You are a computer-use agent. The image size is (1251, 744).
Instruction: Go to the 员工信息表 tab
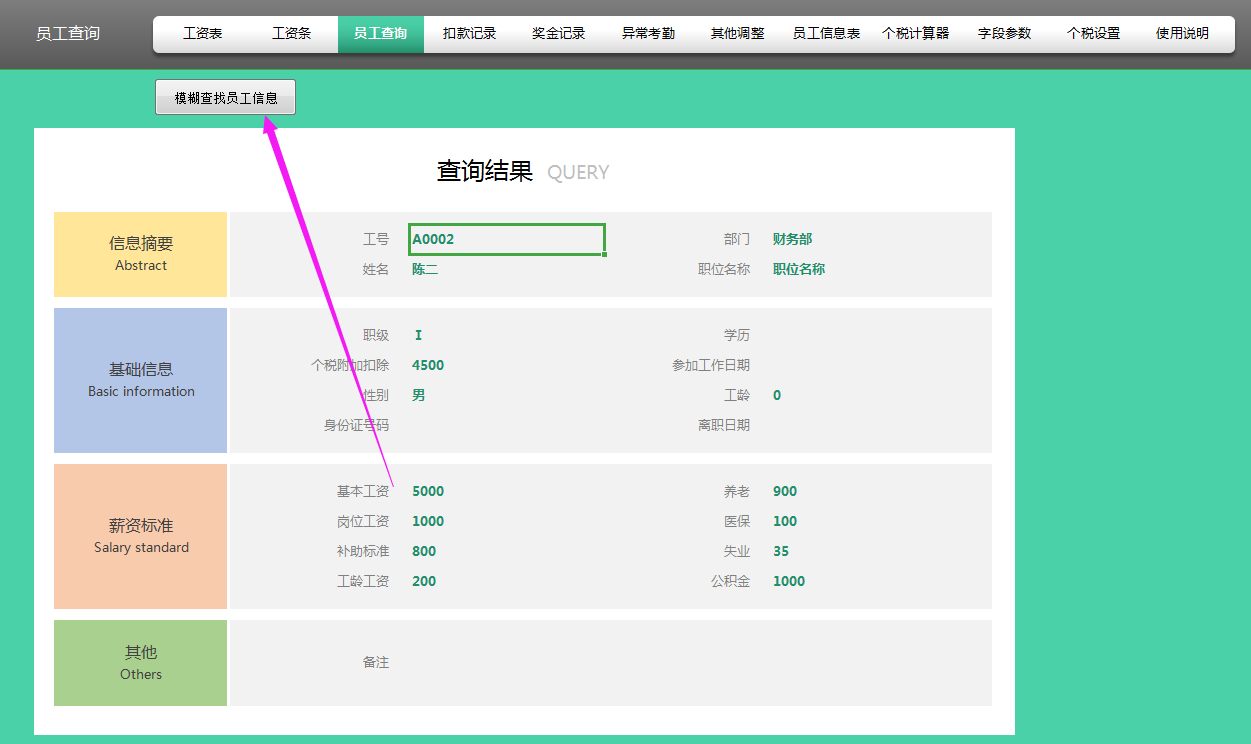click(x=826, y=32)
